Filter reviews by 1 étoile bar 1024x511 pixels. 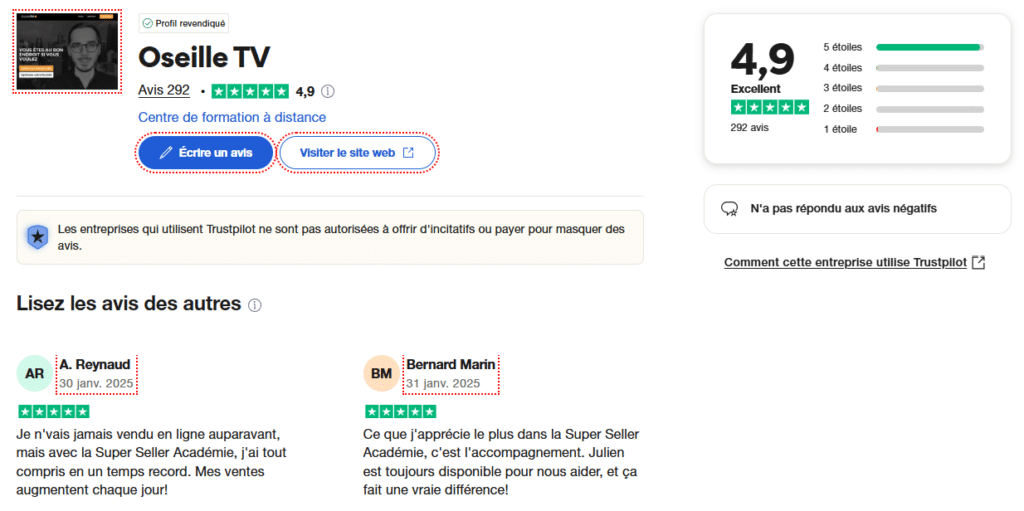pos(930,129)
